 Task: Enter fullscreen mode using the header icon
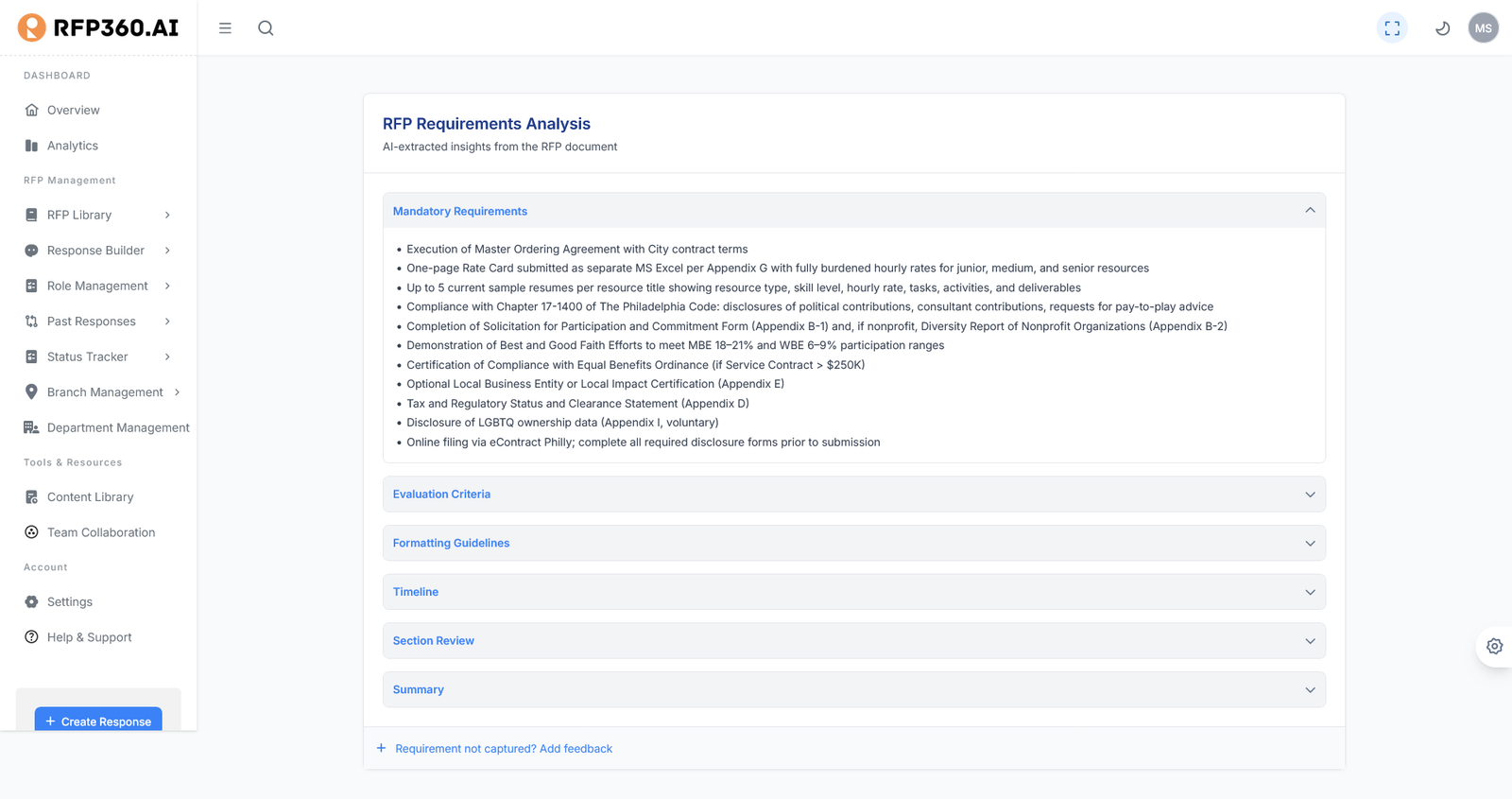(x=1392, y=28)
